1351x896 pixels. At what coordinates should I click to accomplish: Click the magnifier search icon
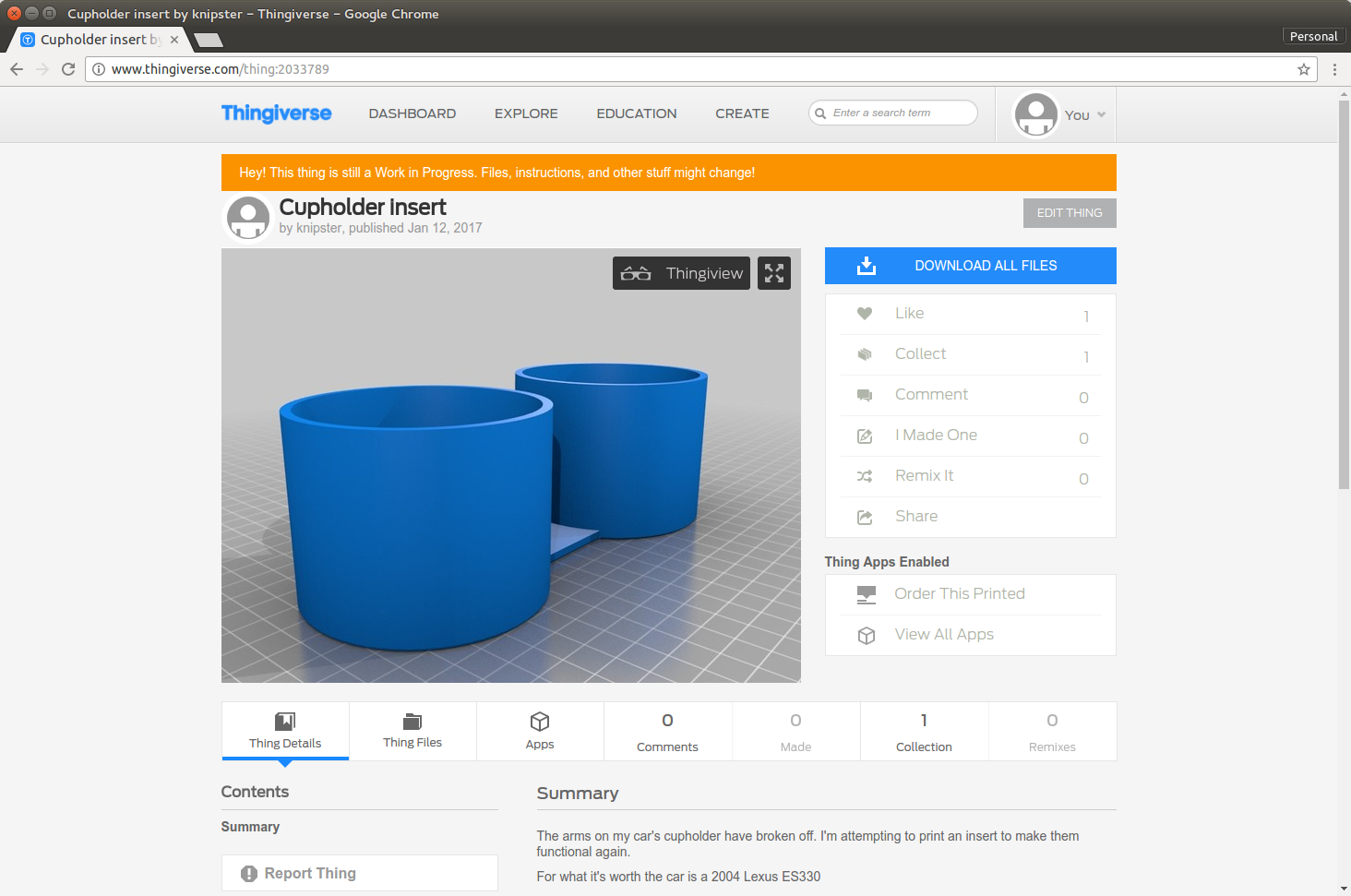click(x=820, y=113)
